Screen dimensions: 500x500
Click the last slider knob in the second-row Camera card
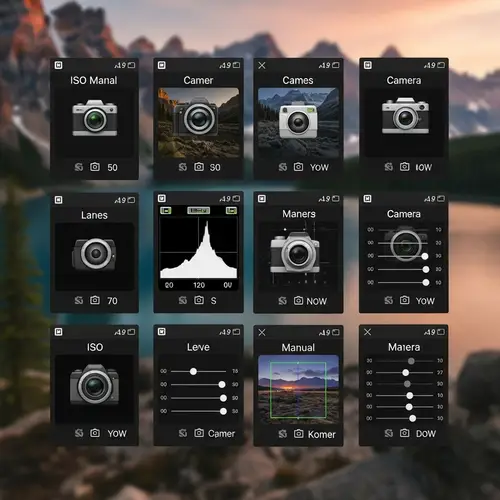click(426, 283)
